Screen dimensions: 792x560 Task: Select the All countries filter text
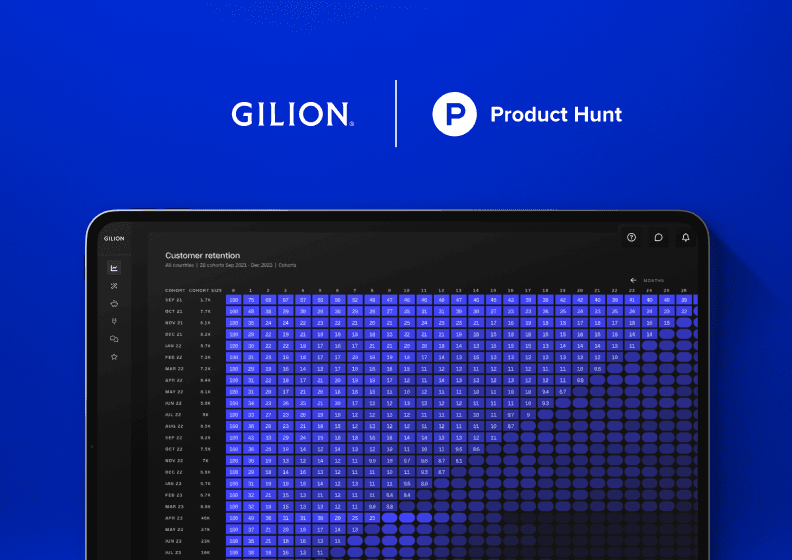pyautogui.click(x=179, y=265)
